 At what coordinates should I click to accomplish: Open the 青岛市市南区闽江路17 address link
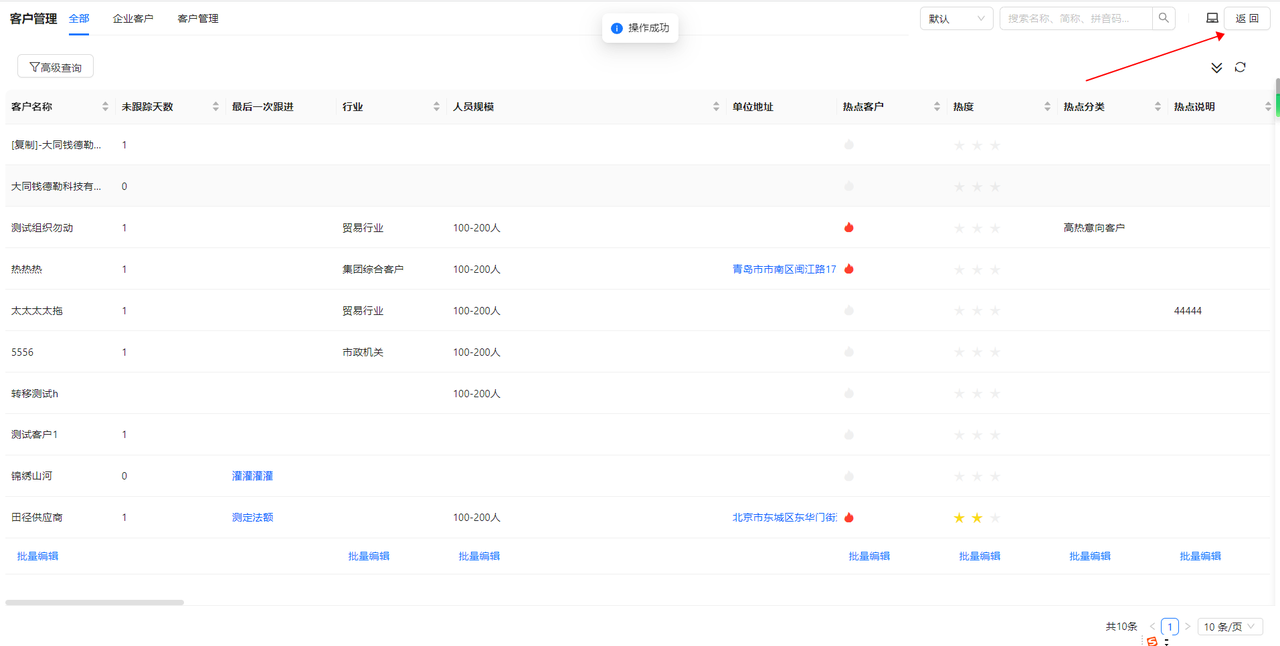(x=784, y=269)
